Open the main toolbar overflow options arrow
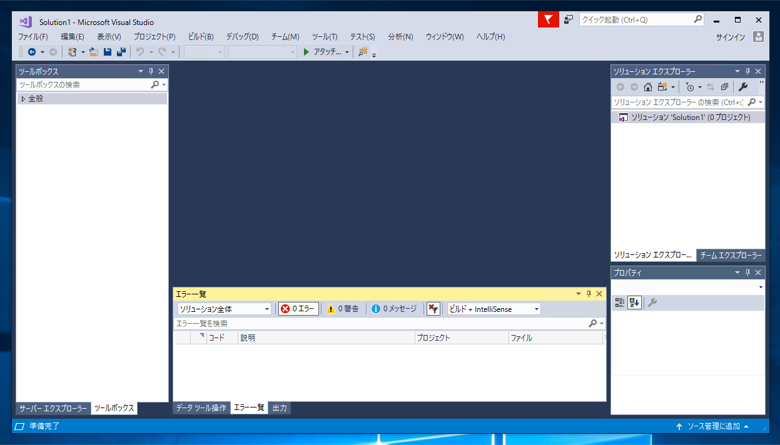 [x=374, y=54]
